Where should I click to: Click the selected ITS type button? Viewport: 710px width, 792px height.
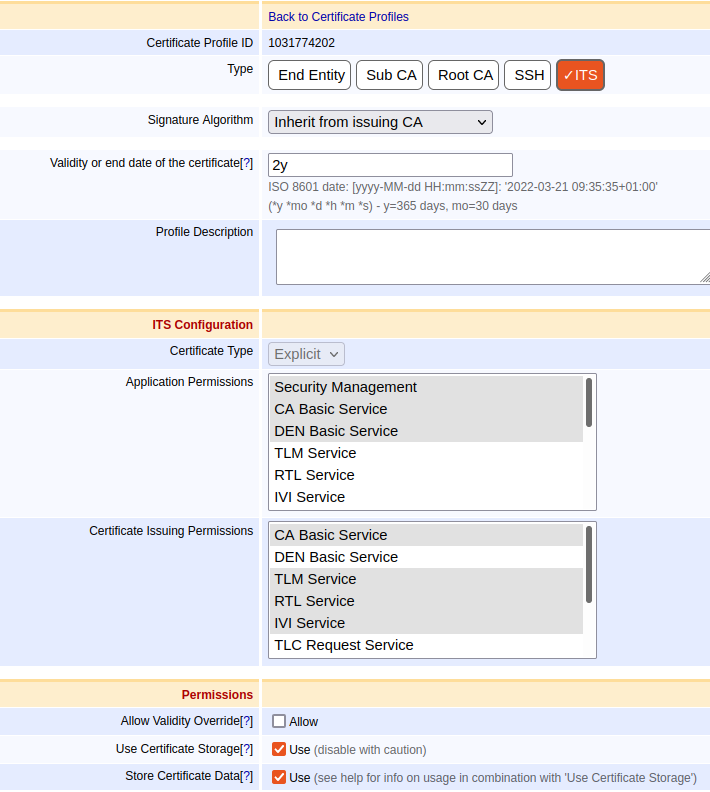580,75
